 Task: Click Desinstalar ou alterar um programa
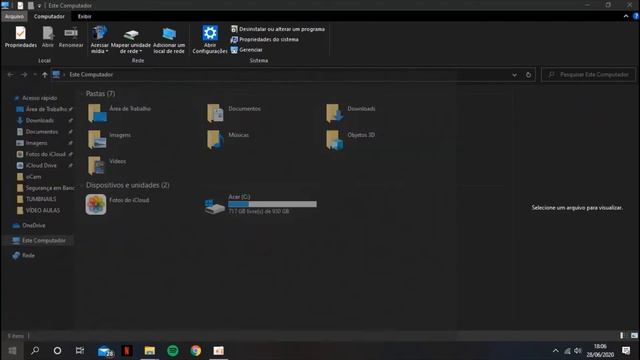tap(278, 29)
